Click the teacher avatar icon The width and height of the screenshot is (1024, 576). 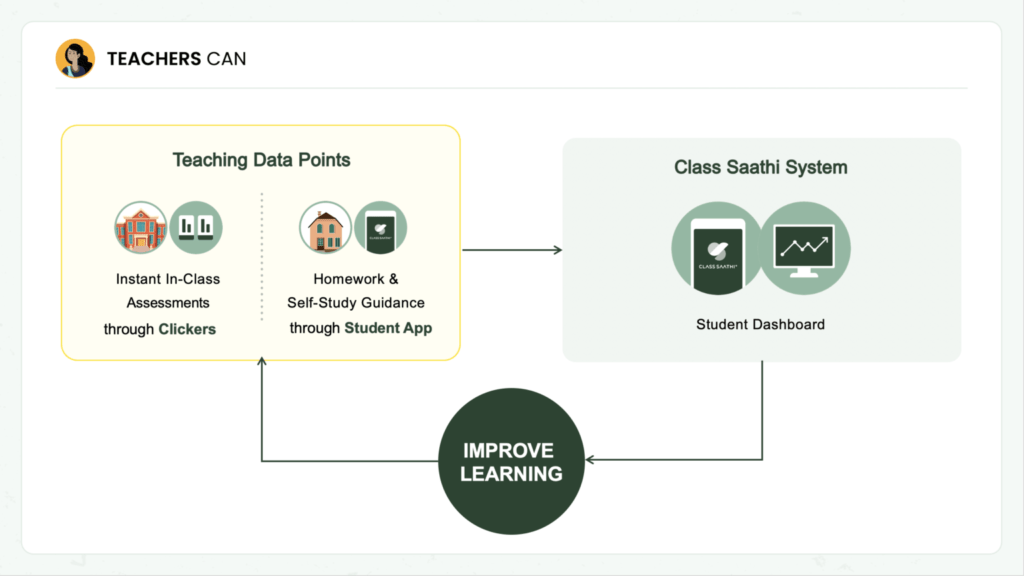click(75, 58)
